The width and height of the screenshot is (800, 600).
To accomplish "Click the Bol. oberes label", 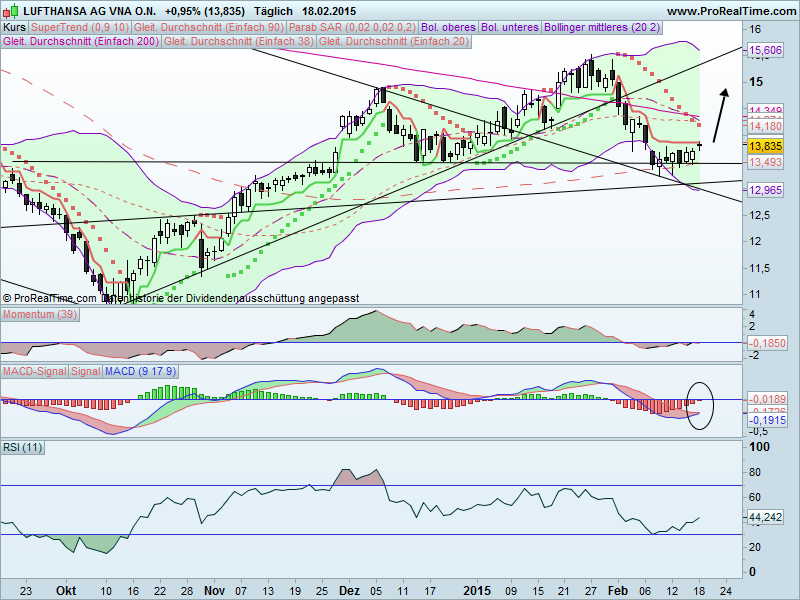I will [x=449, y=28].
